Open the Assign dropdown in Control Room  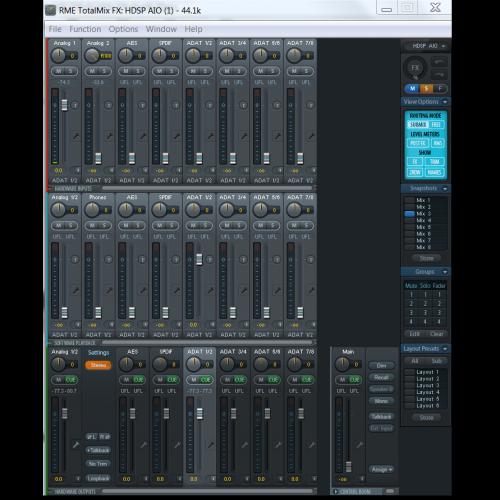click(x=382, y=469)
